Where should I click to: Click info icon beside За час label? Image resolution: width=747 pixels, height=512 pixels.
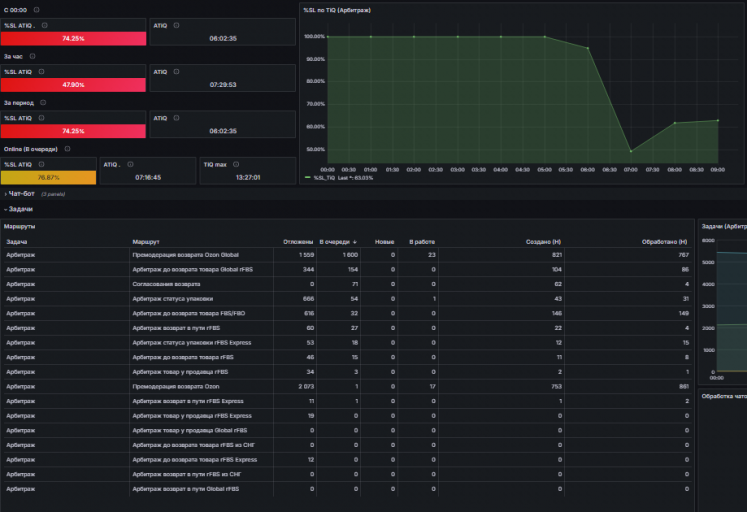click(x=32, y=56)
